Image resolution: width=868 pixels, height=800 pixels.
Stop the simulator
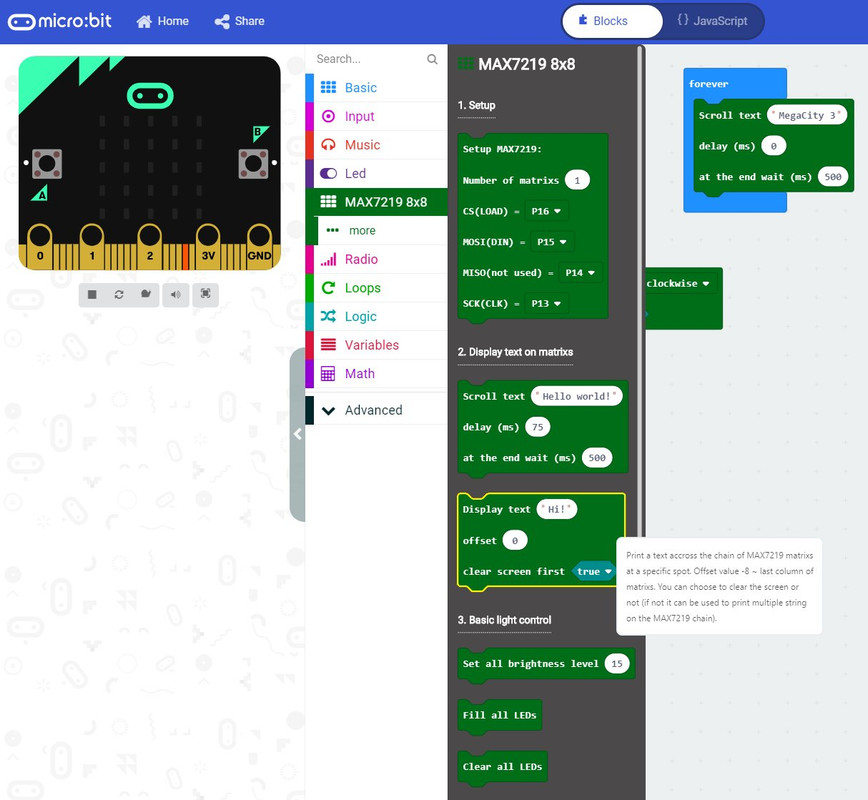[x=92, y=295]
